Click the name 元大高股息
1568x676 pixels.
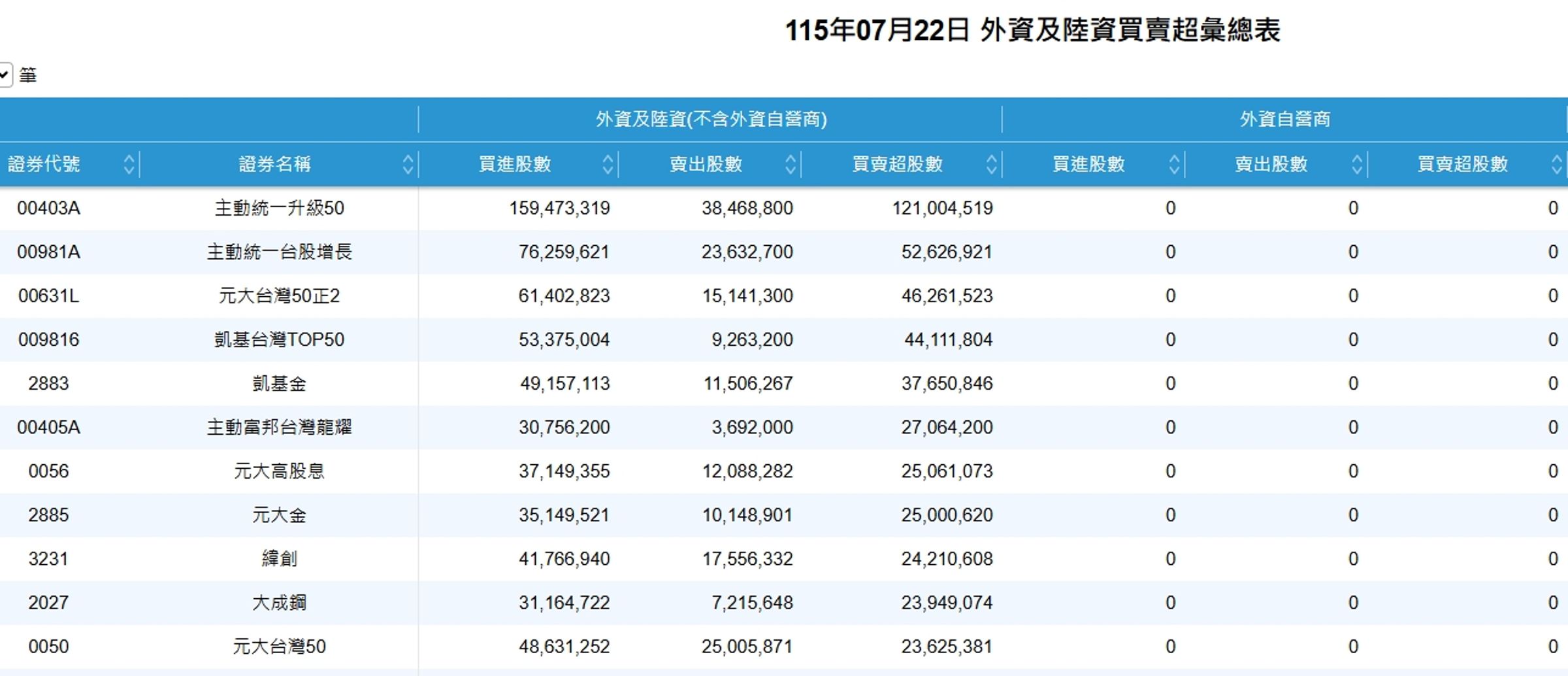(279, 471)
